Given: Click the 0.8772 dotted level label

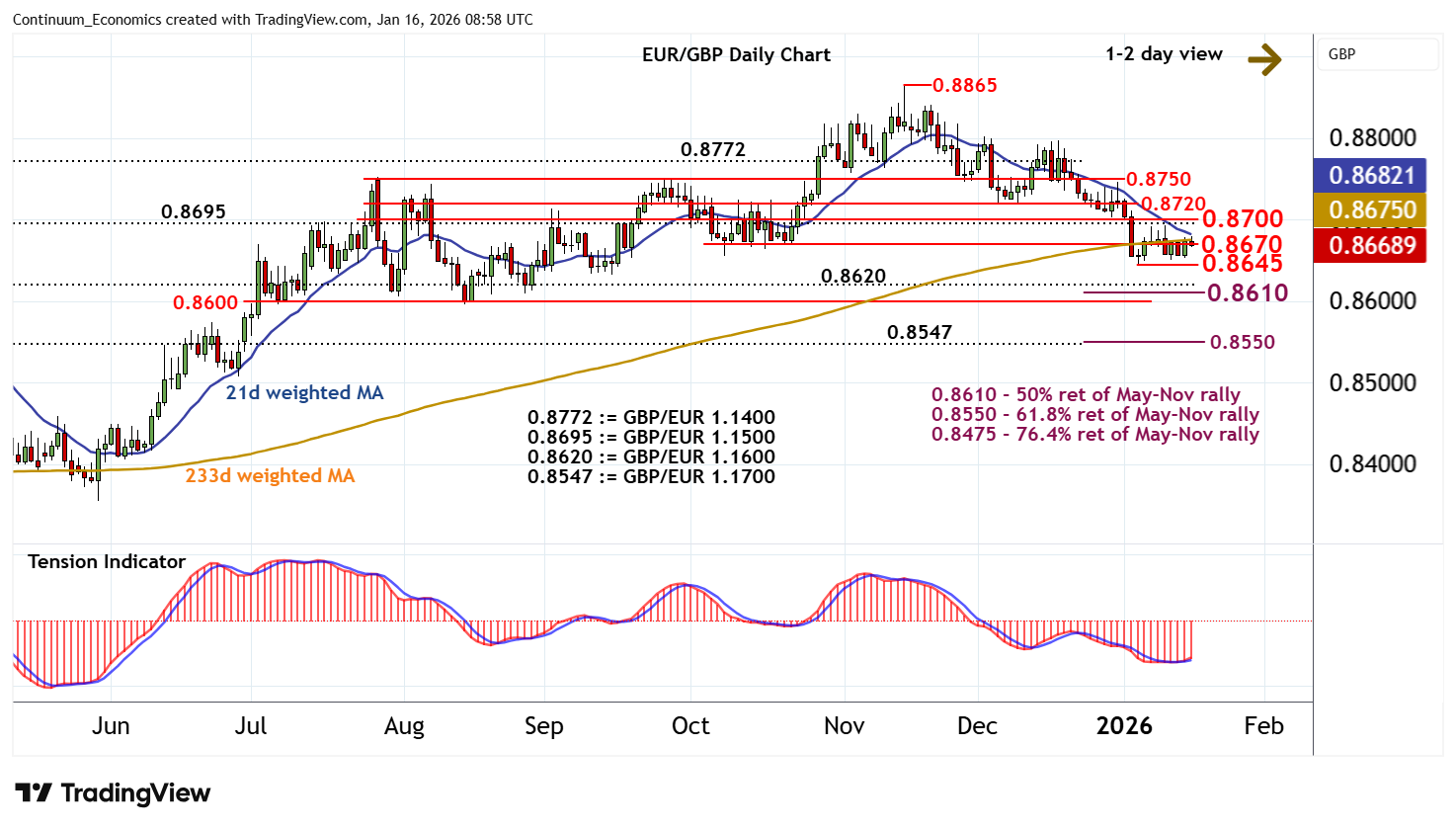Looking at the screenshot, I should [x=713, y=150].
